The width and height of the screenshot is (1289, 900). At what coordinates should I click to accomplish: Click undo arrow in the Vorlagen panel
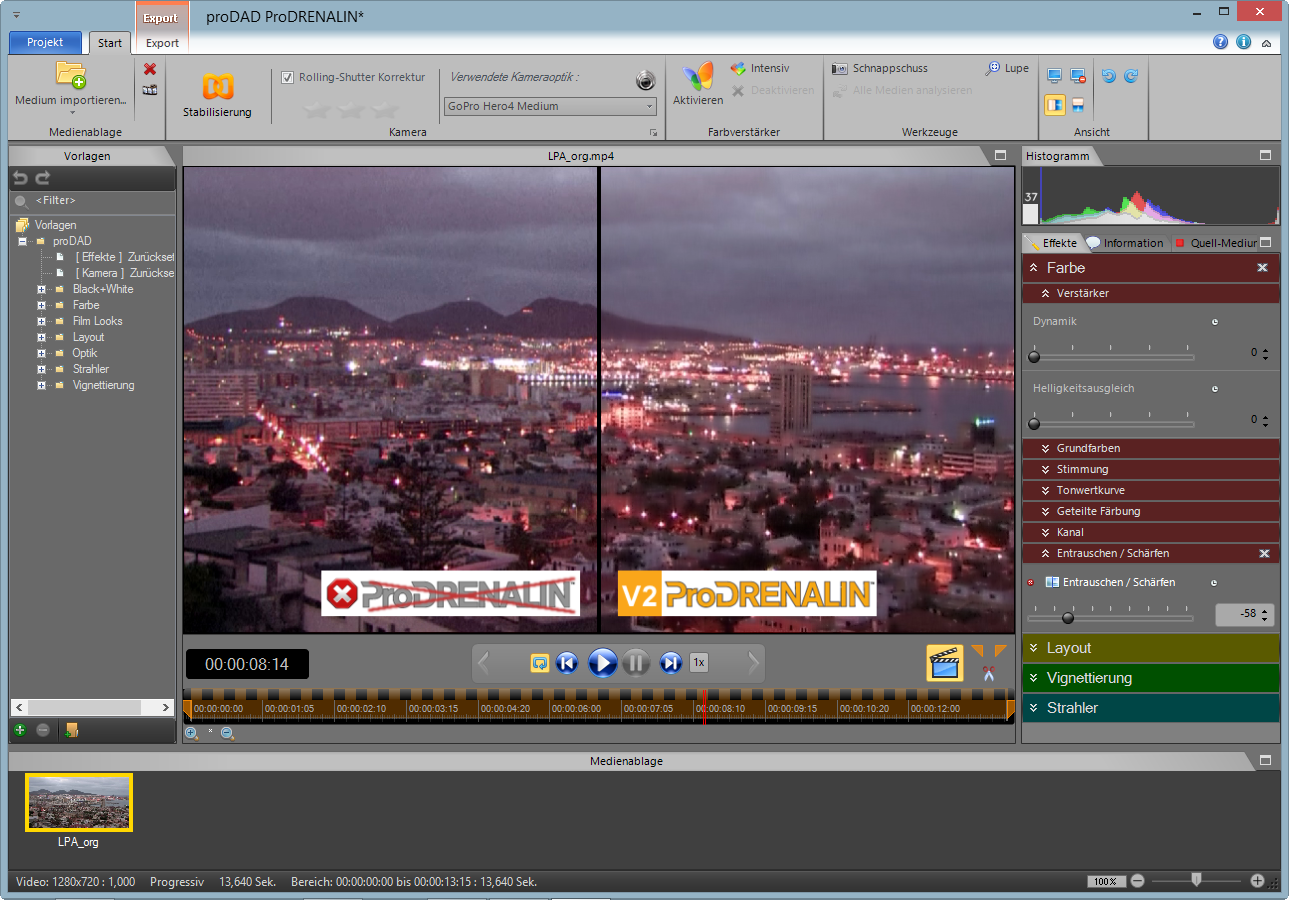point(20,178)
